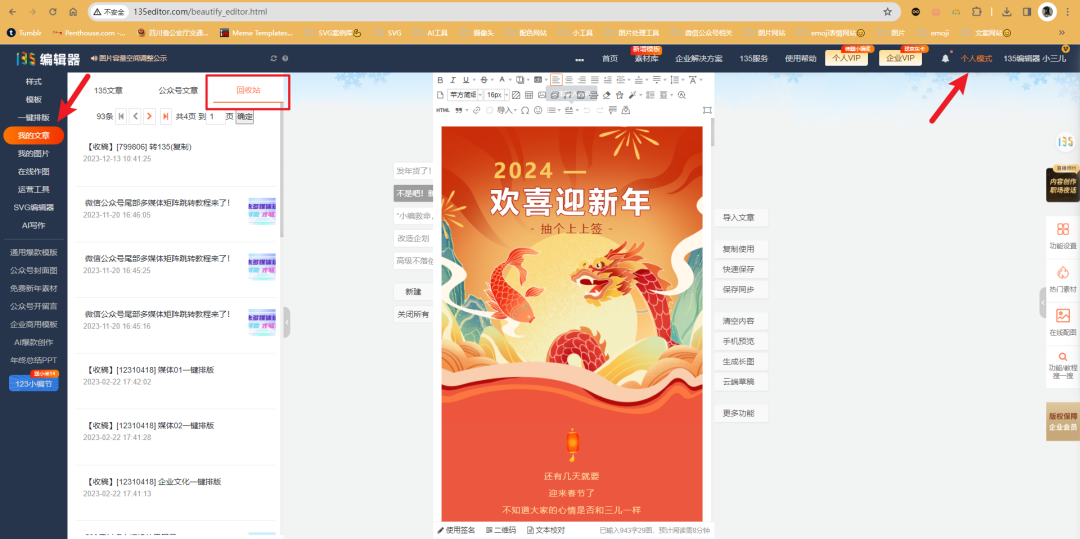This screenshot has height=539, width=1080.
Task: Insert special character with Omega icon
Action: tap(525, 110)
